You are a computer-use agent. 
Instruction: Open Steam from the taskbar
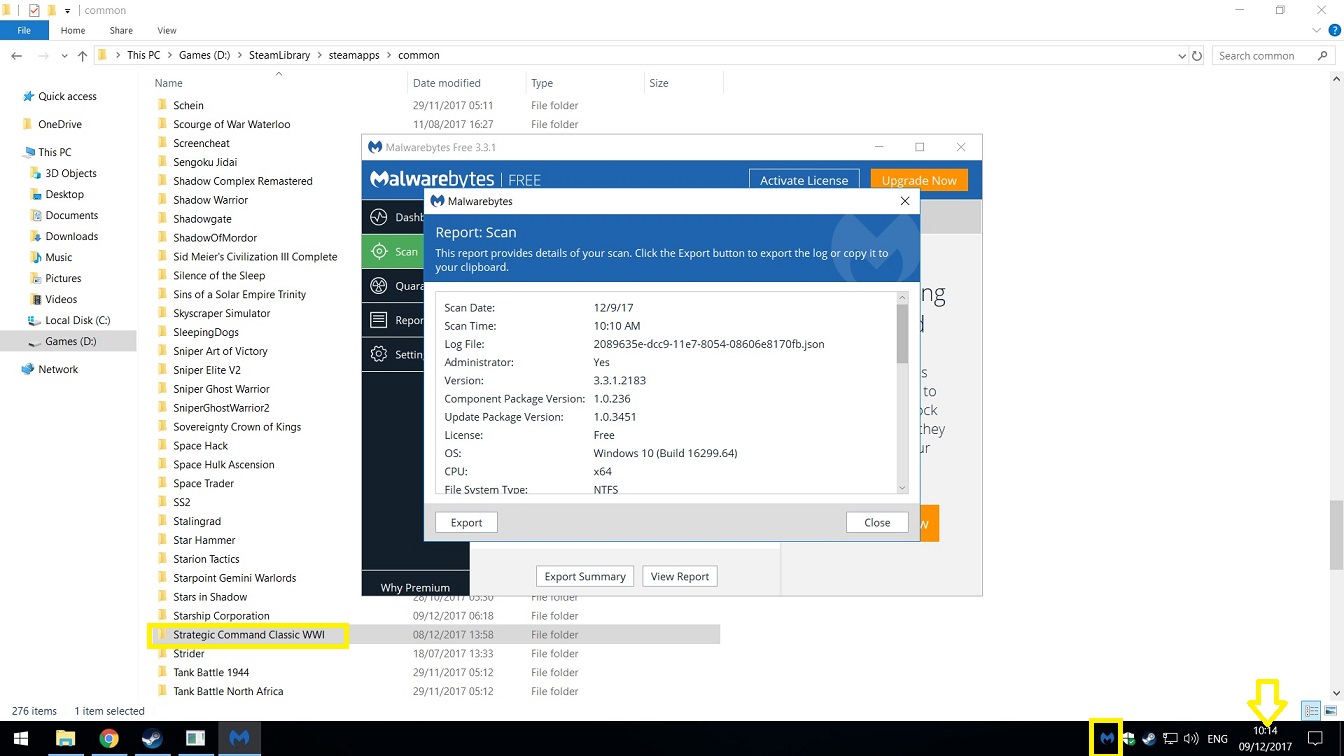pos(152,739)
